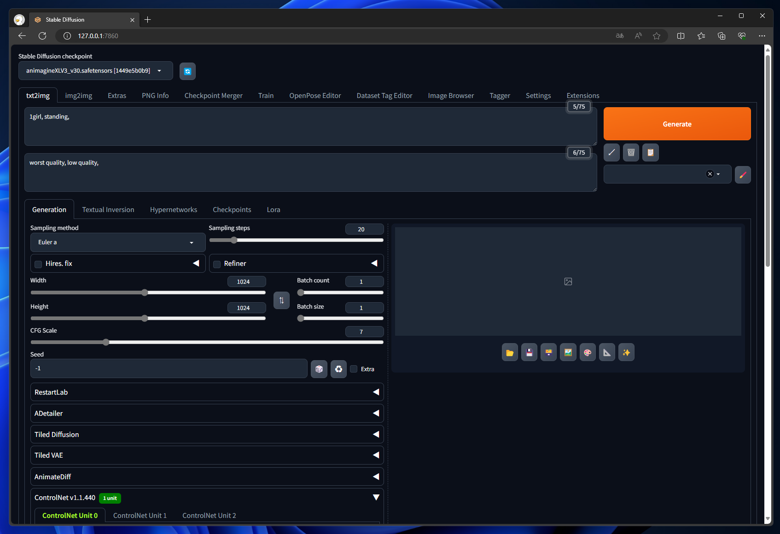780x534 pixels.
Task: Adjust the Sampling steps slider
Action: pyautogui.click(x=296, y=240)
